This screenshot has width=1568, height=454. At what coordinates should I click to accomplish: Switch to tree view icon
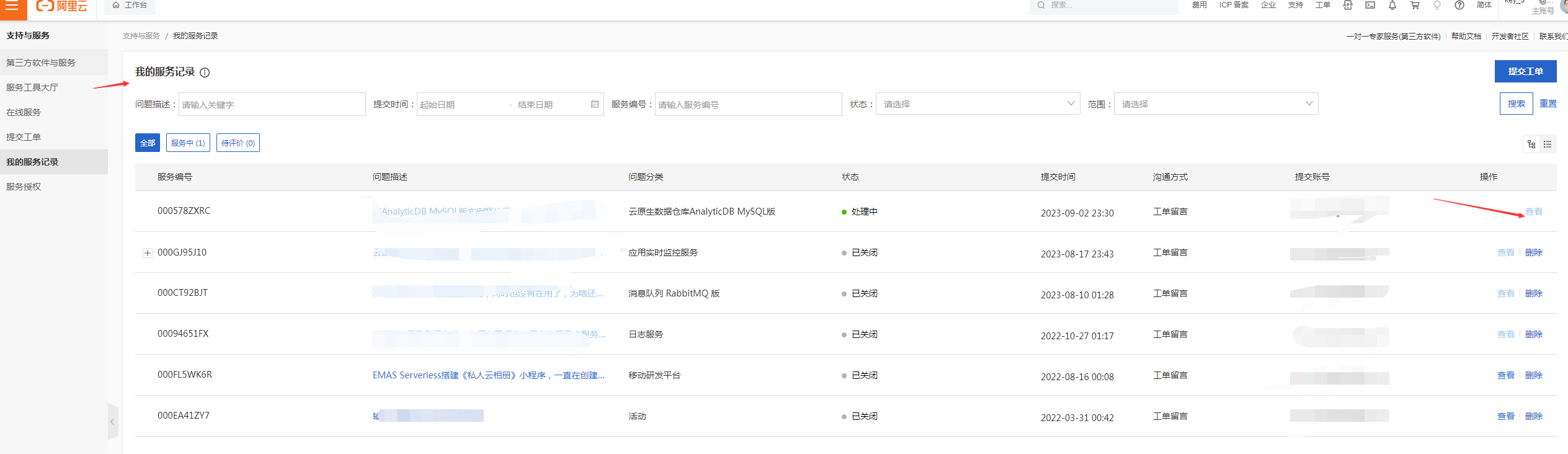(1531, 144)
